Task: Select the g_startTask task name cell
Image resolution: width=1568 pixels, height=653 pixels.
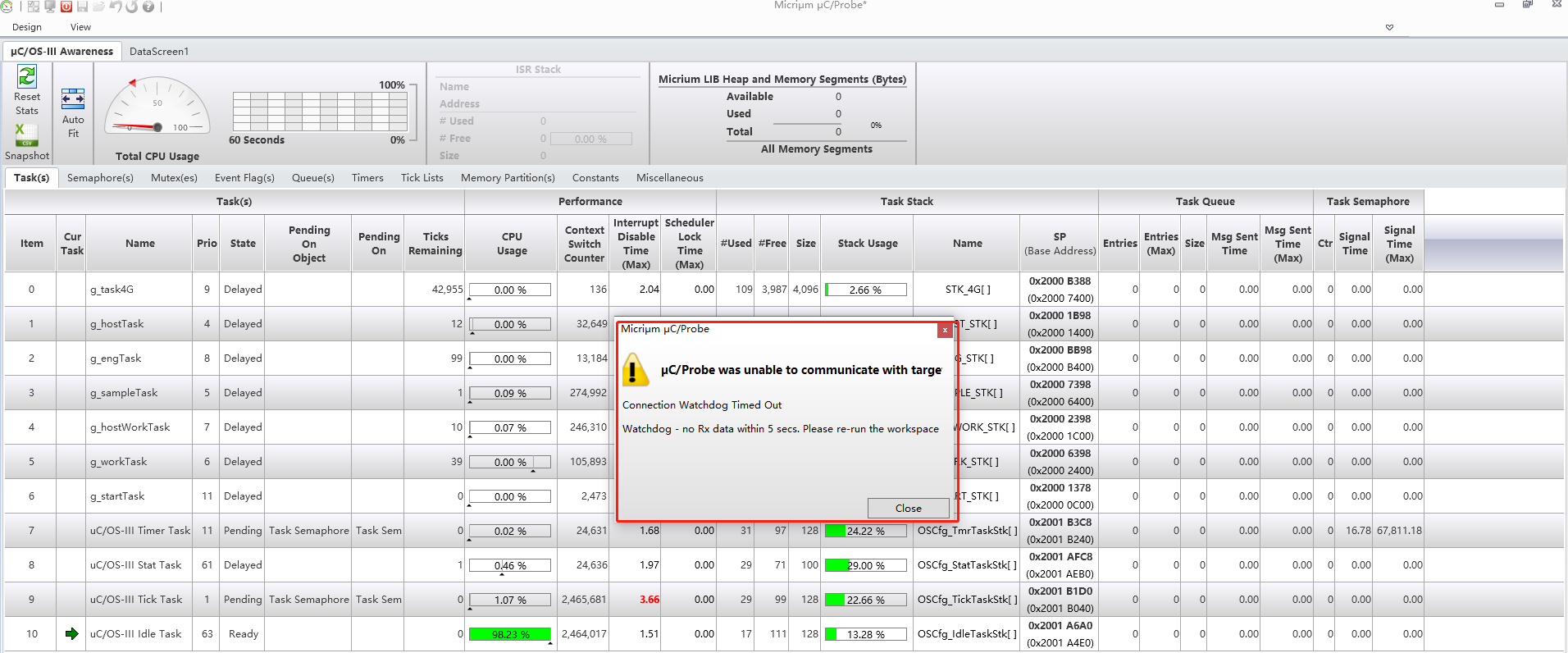Action: click(x=139, y=496)
